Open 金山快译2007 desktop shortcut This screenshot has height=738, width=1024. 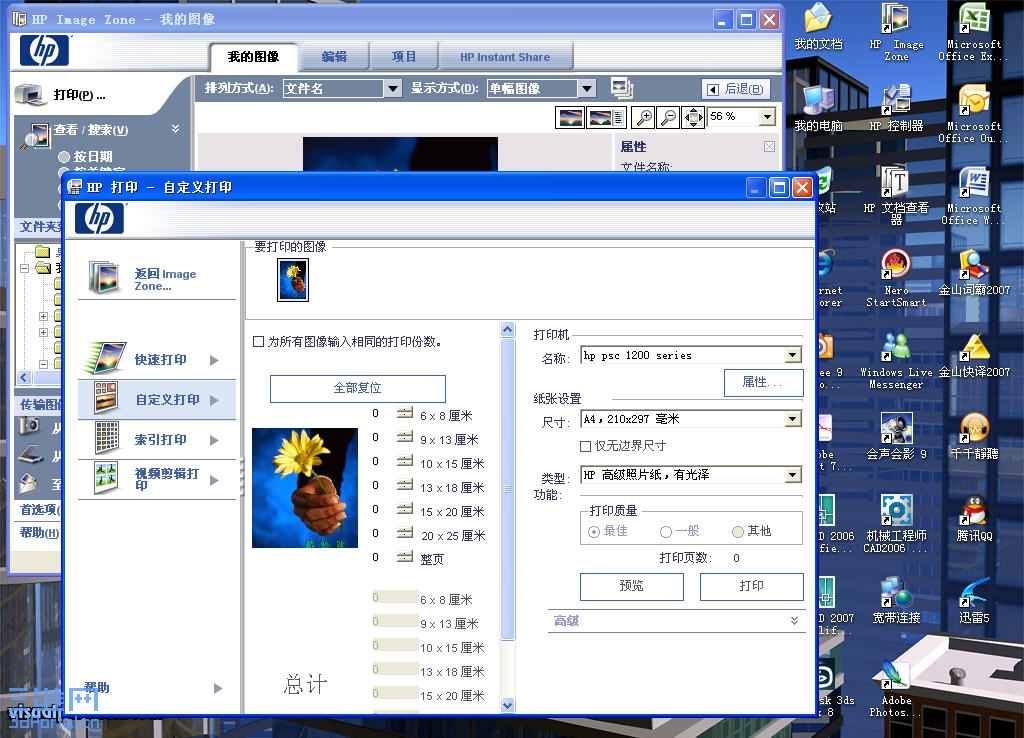click(x=973, y=355)
